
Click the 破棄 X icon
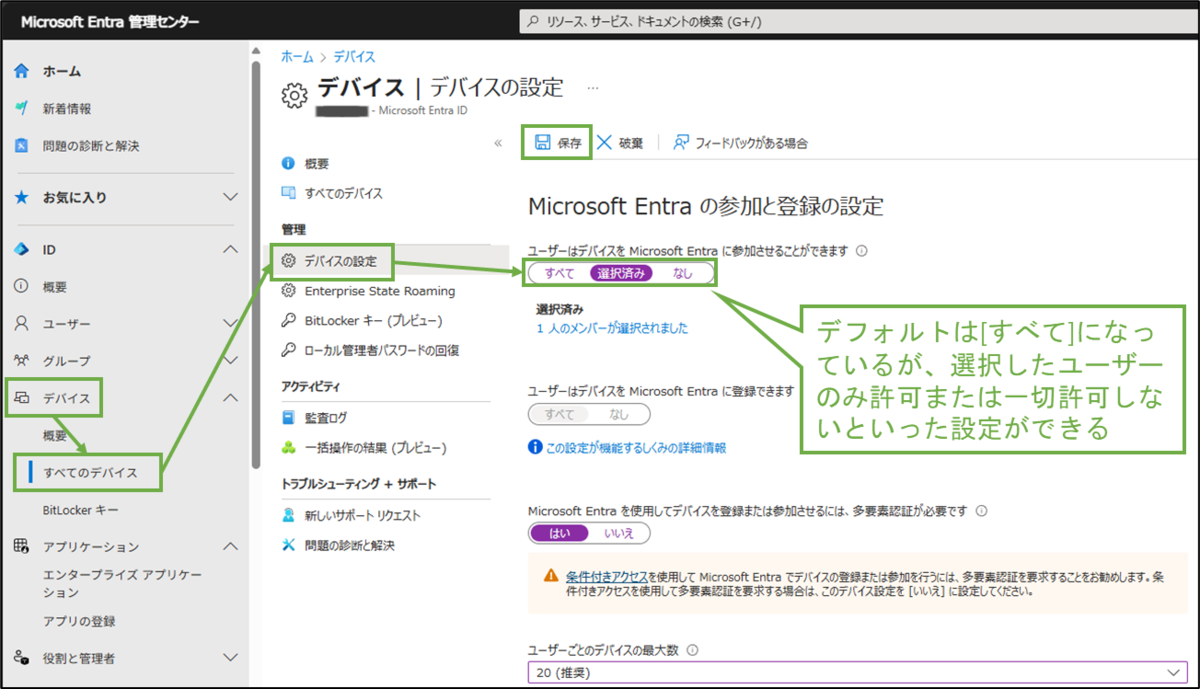tap(604, 143)
